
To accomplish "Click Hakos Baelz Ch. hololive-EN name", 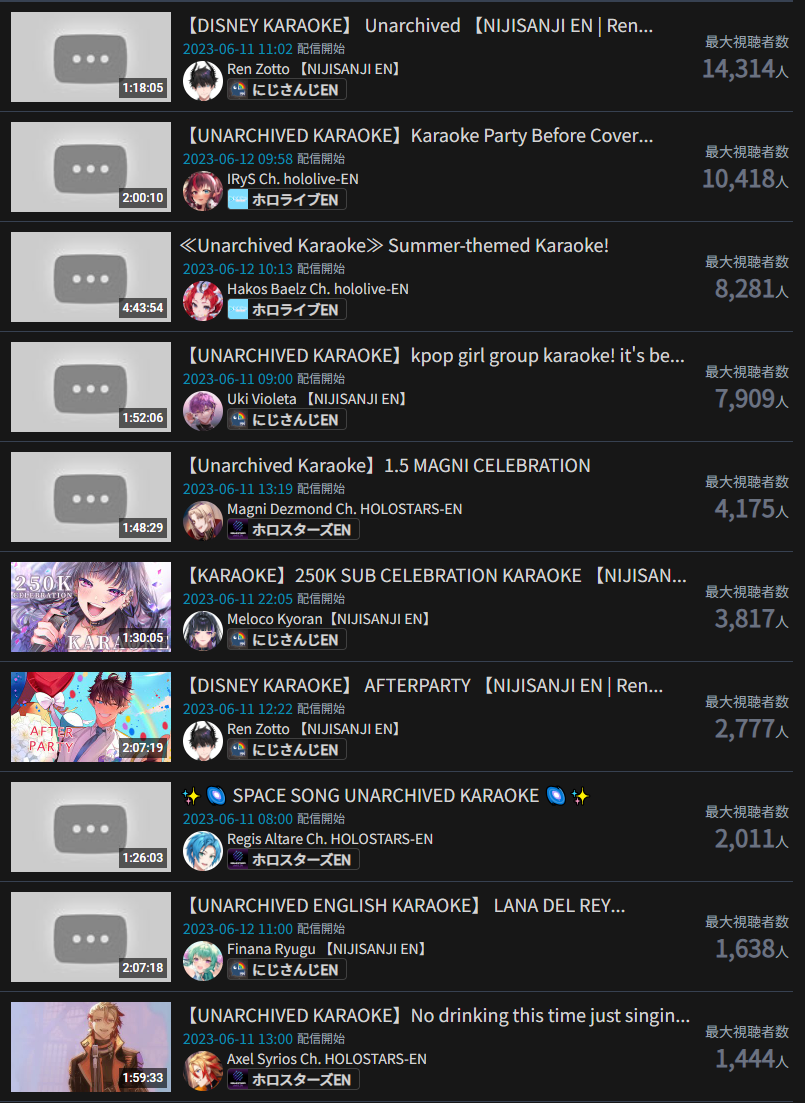I will pos(317,289).
